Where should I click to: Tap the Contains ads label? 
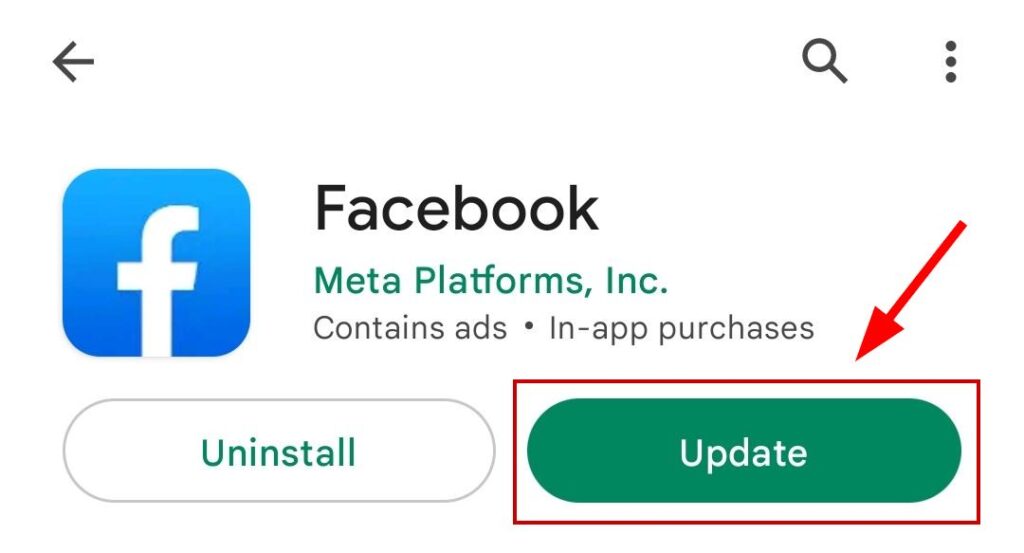tap(410, 328)
